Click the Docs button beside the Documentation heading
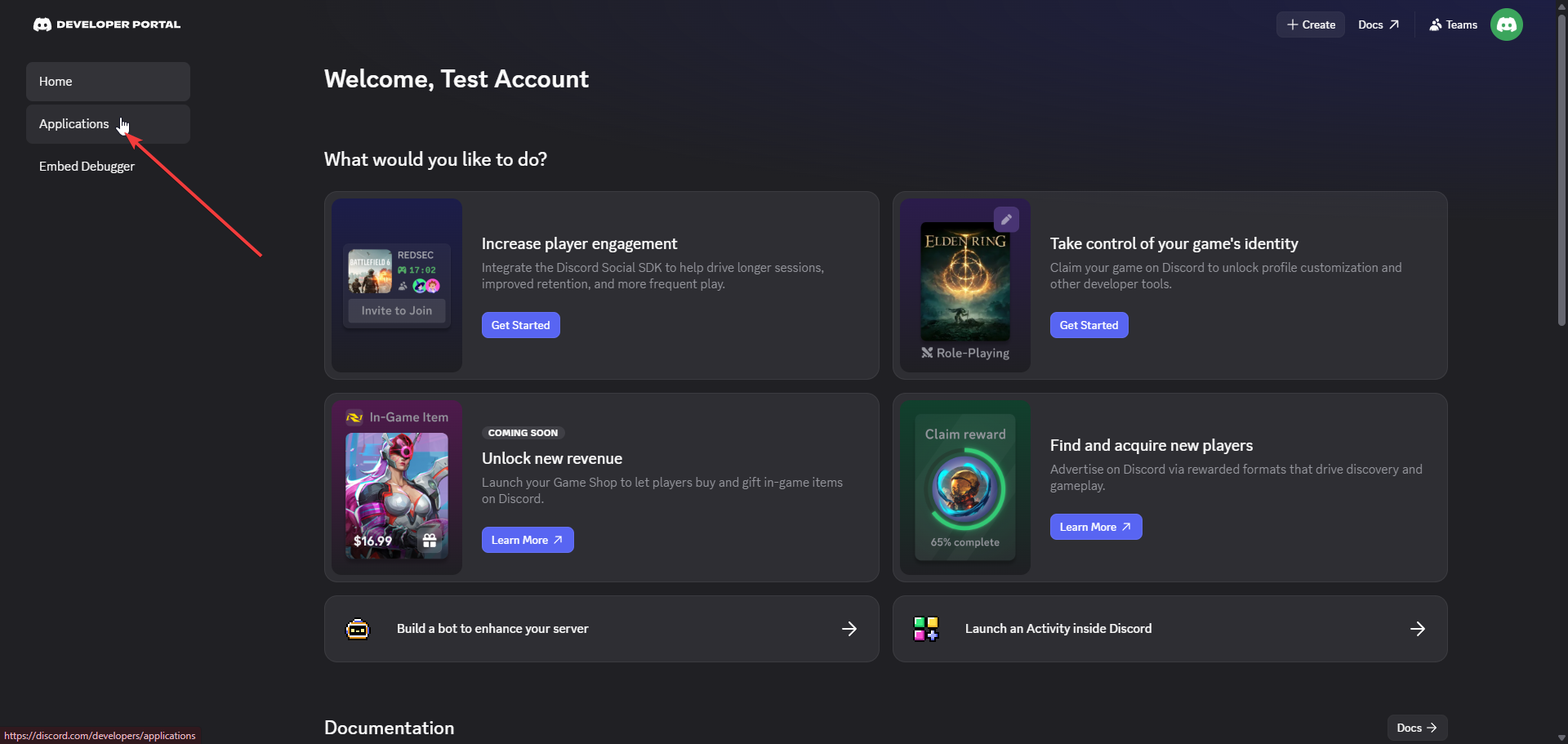The height and width of the screenshot is (744, 1568). pyautogui.click(x=1417, y=728)
